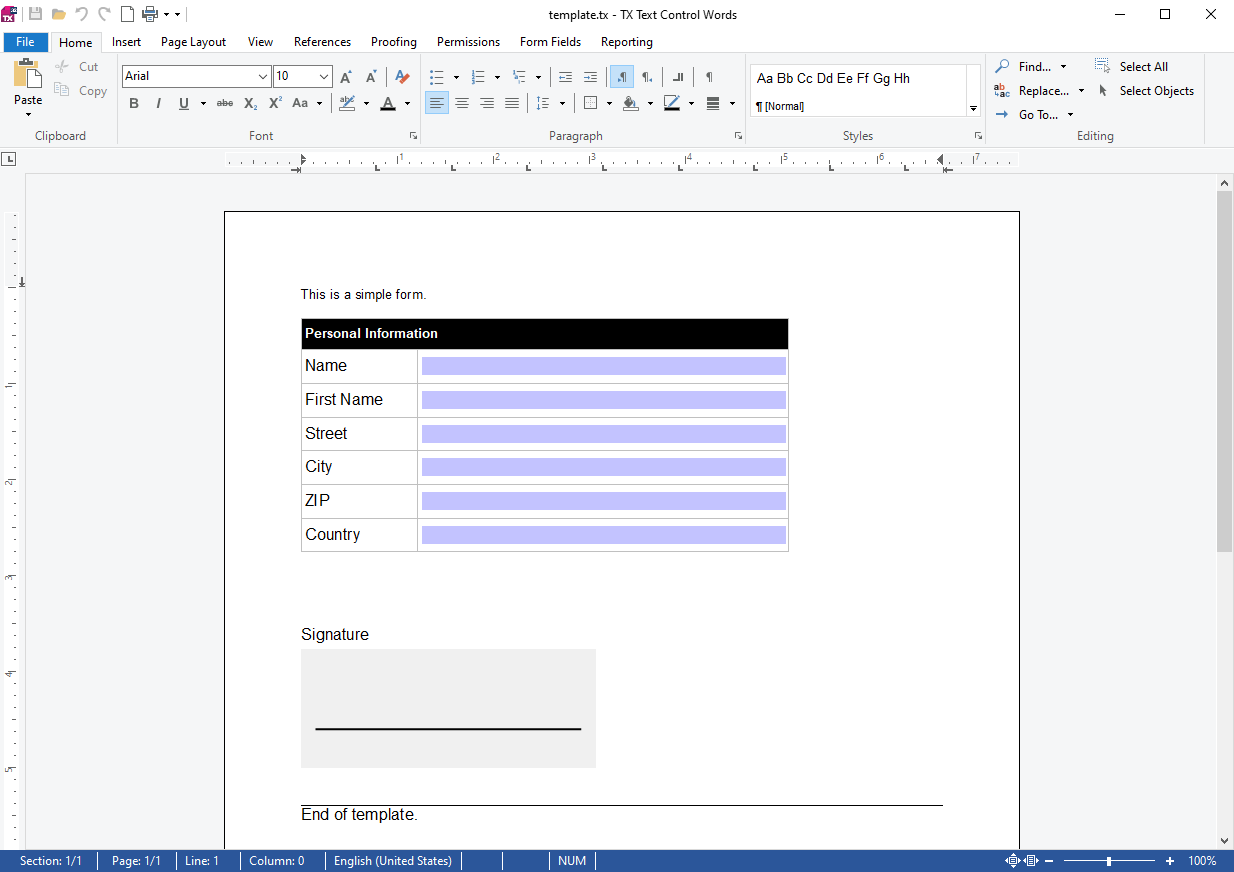
Task: Open the text highlight color dropdown arrow
Action: tap(367, 103)
